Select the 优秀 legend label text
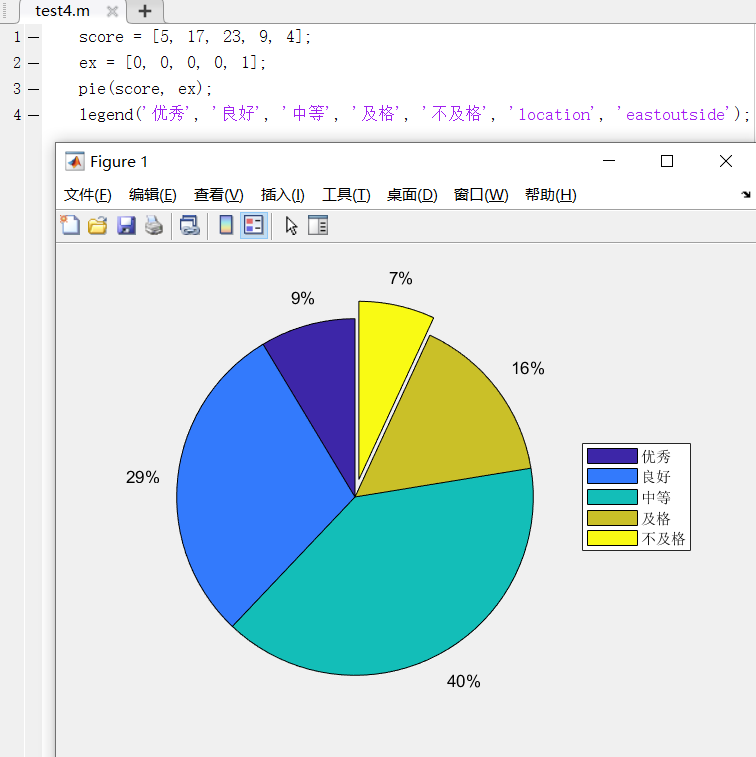Viewport: 756px width, 757px height. point(656,456)
